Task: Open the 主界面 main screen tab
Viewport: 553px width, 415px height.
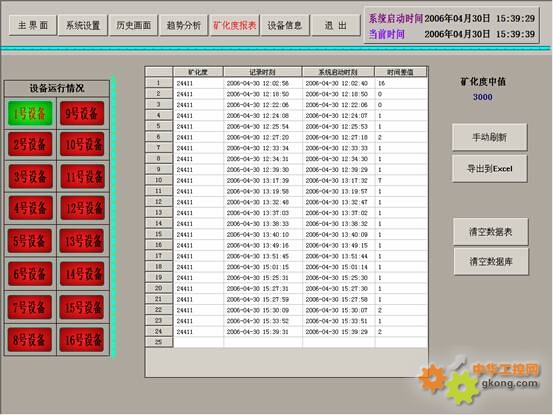Action: [x=33, y=25]
